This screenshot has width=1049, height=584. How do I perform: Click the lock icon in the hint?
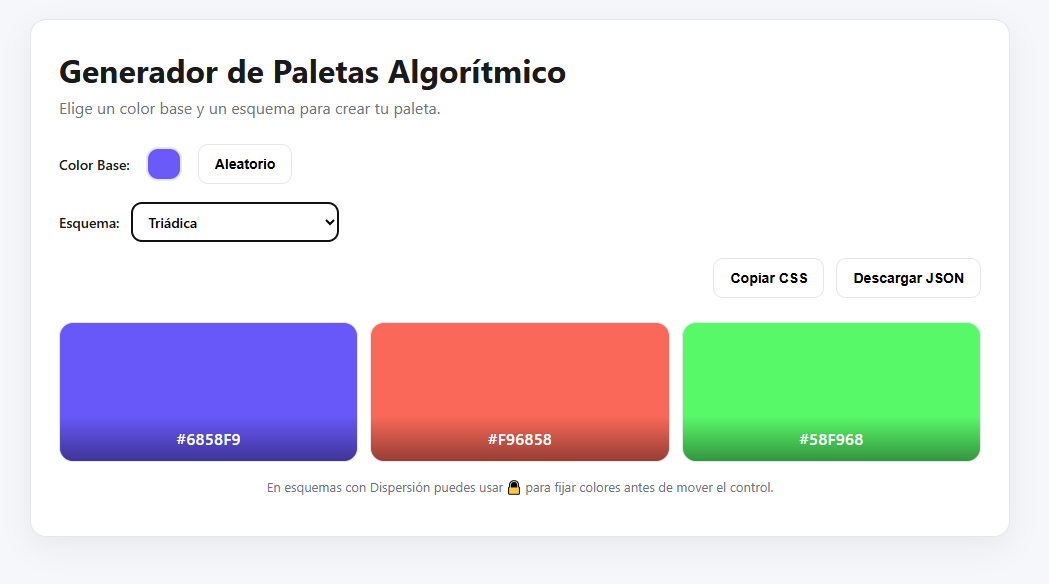pyautogui.click(x=514, y=488)
